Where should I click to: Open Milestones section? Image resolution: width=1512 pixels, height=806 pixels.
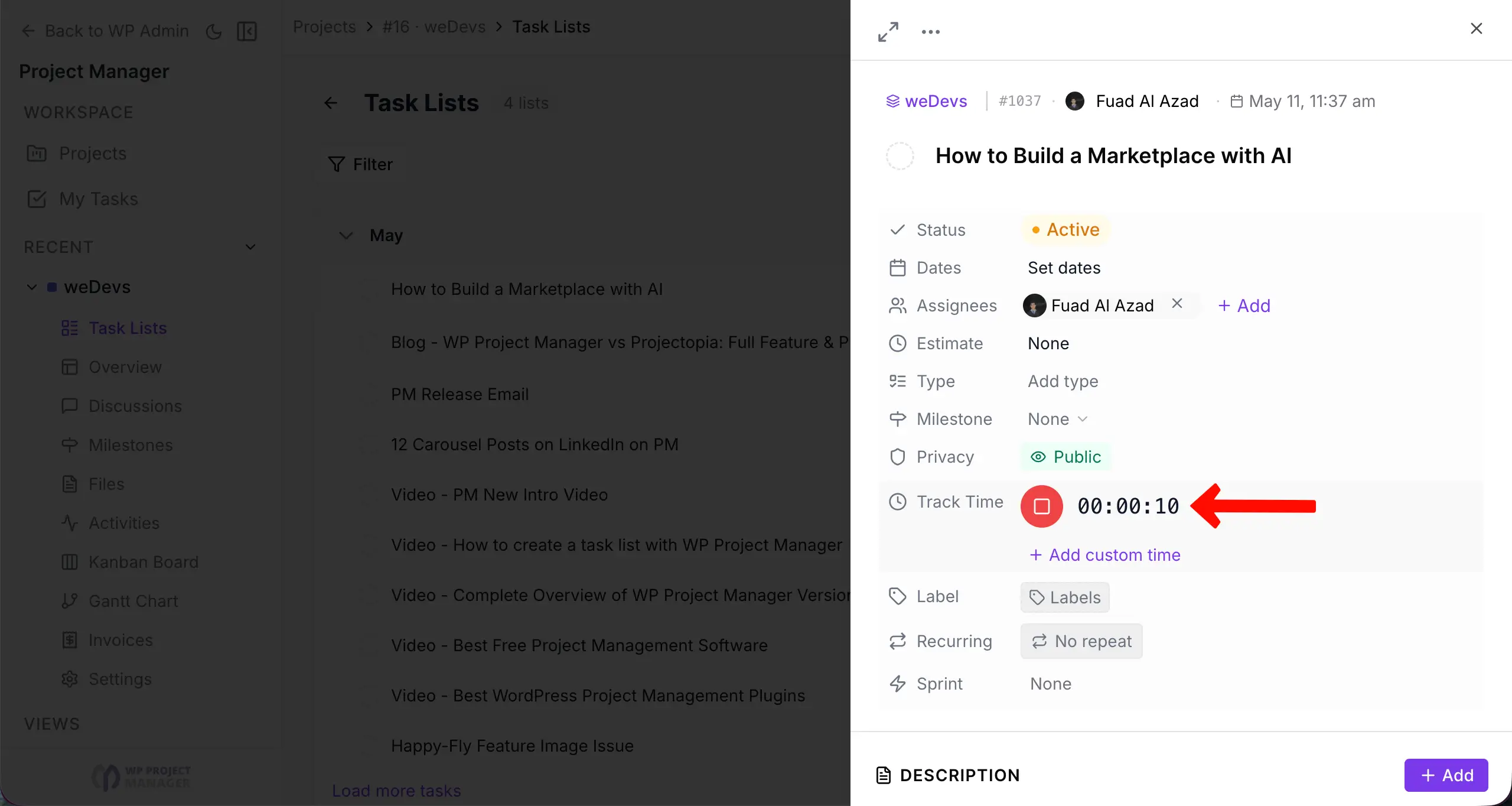(x=117, y=445)
